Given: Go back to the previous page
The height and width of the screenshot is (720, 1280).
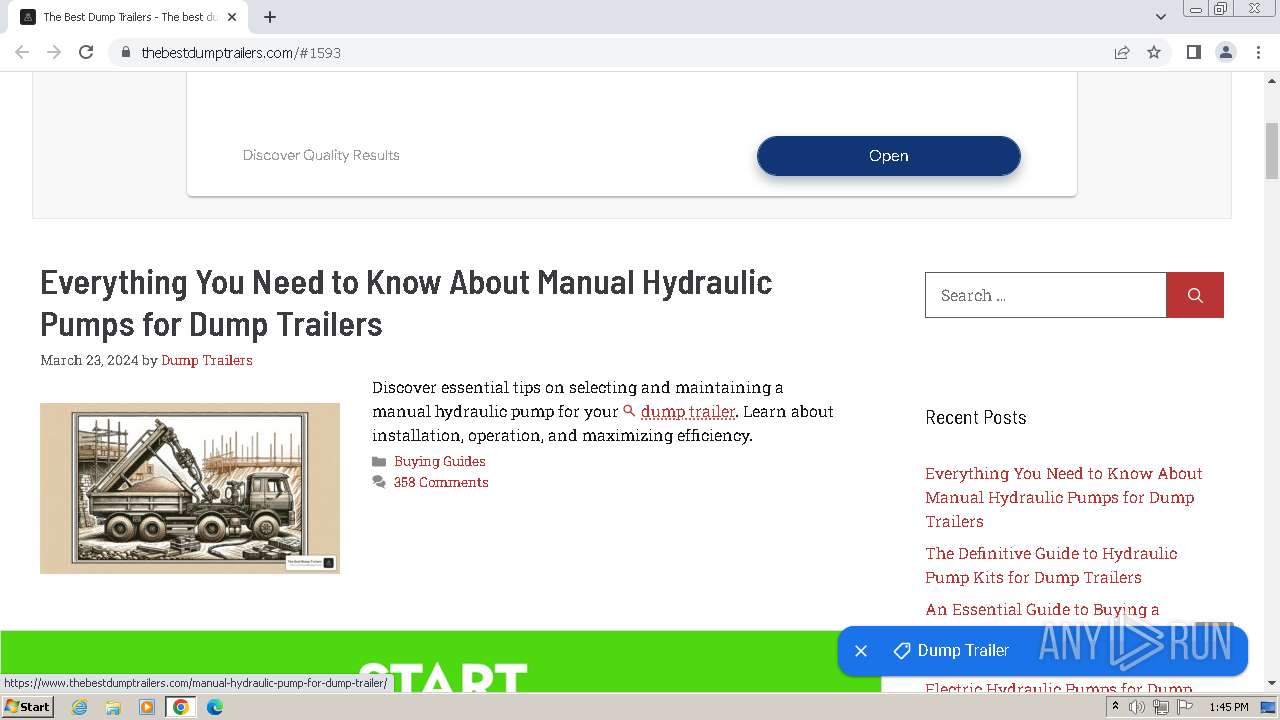Looking at the screenshot, I should pyautogui.click(x=22, y=52).
